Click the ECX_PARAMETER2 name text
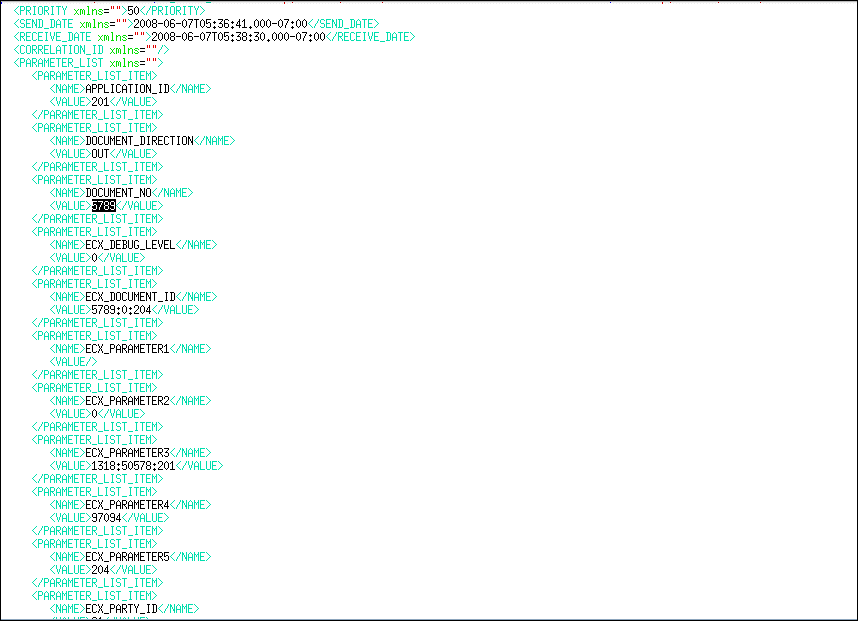The width and height of the screenshot is (858, 621). (127, 401)
